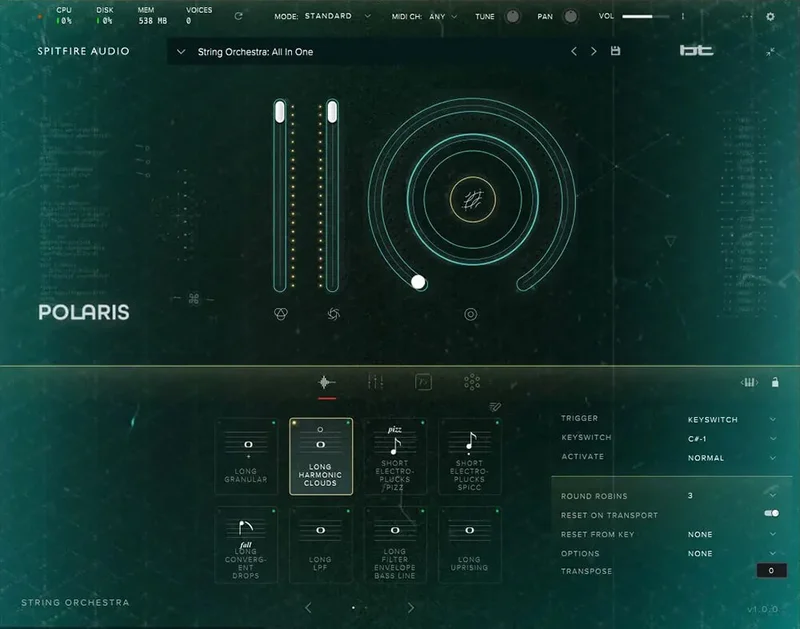Open the settings gear in top bar
This screenshot has height=629, width=800.
(x=770, y=16)
